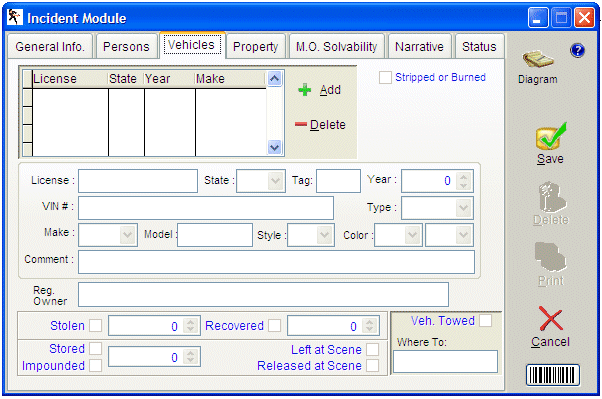Click the License column header

[x=70, y=79]
